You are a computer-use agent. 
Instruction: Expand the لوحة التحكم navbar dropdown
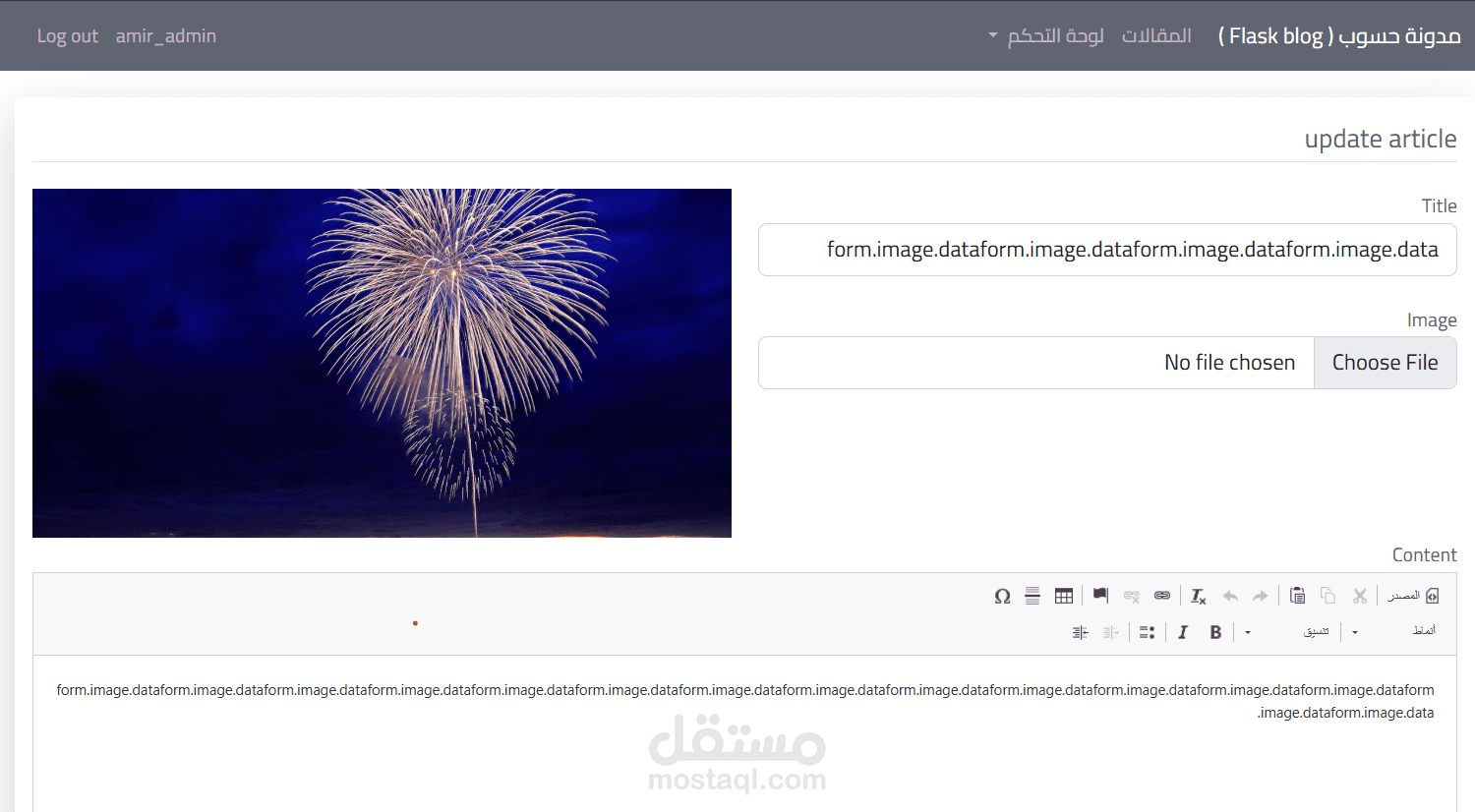[1046, 35]
